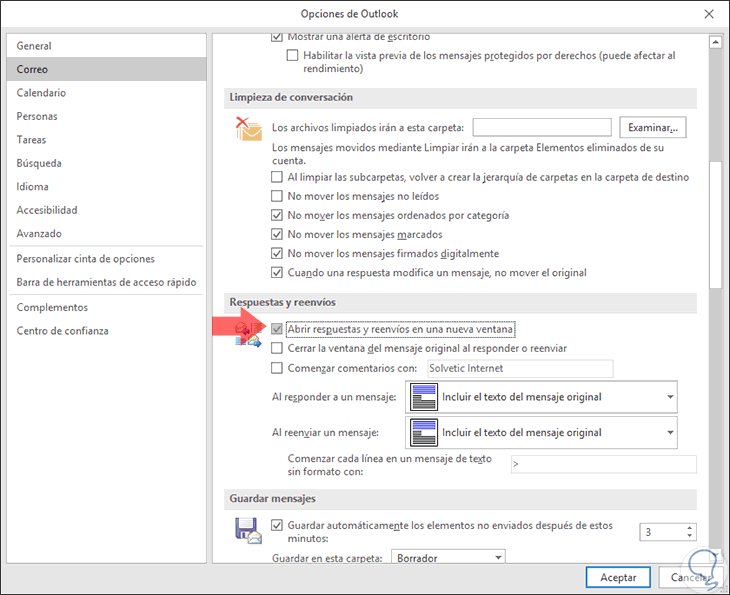Check 'Cerrar la ventana del mensaje original'
Image resolution: width=730 pixels, height=595 pixels.
(277, 348)
